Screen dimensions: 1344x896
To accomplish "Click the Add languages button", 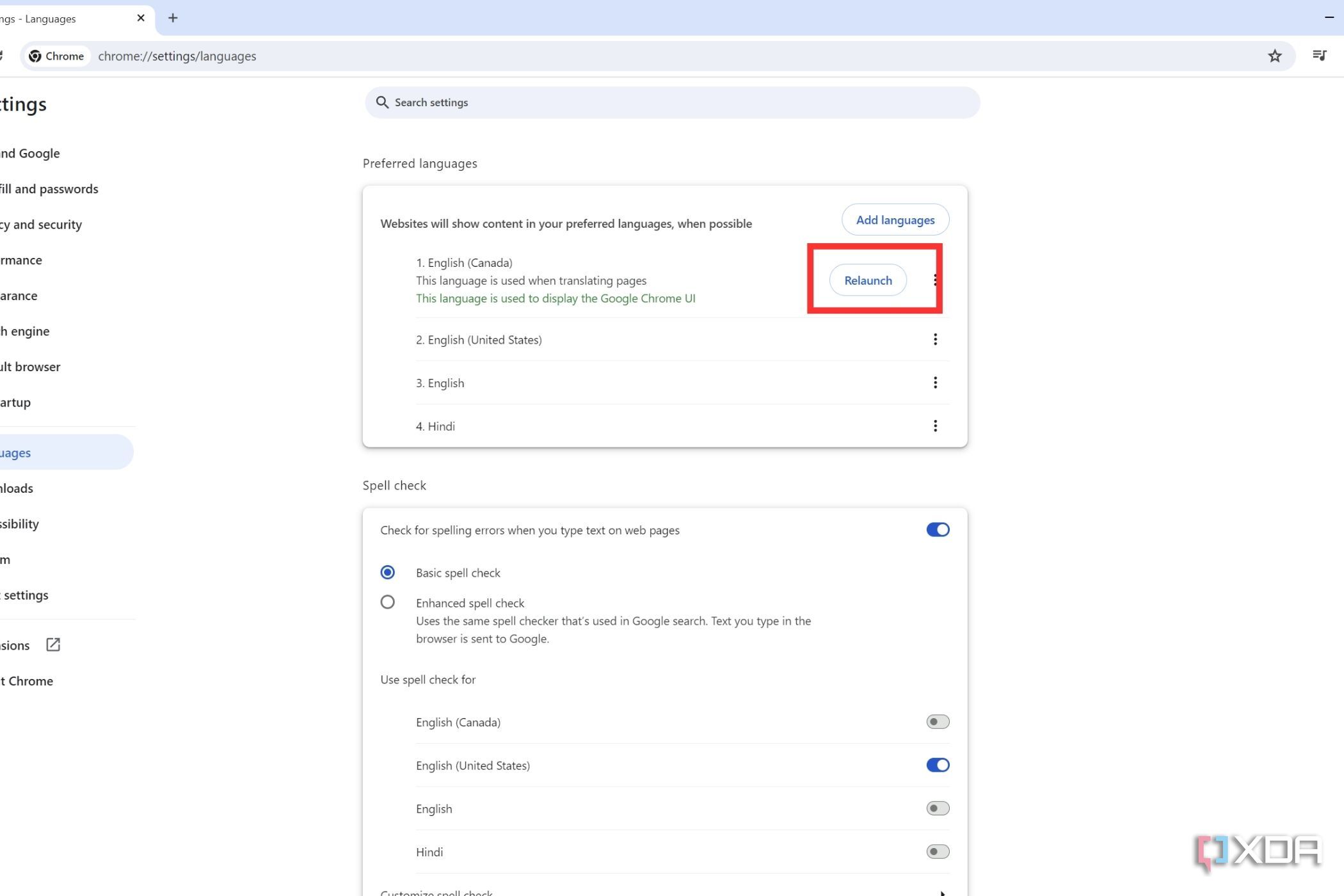I will [x=895, y=220].
